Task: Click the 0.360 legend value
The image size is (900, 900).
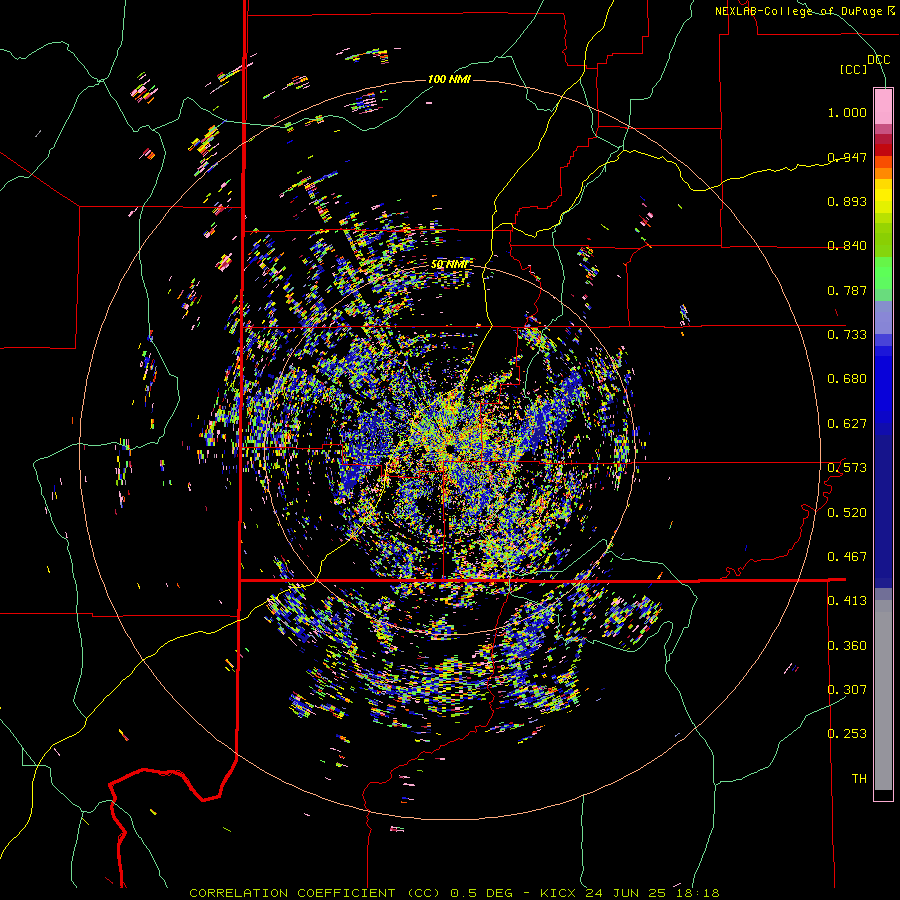Action: tap(847, 646)
